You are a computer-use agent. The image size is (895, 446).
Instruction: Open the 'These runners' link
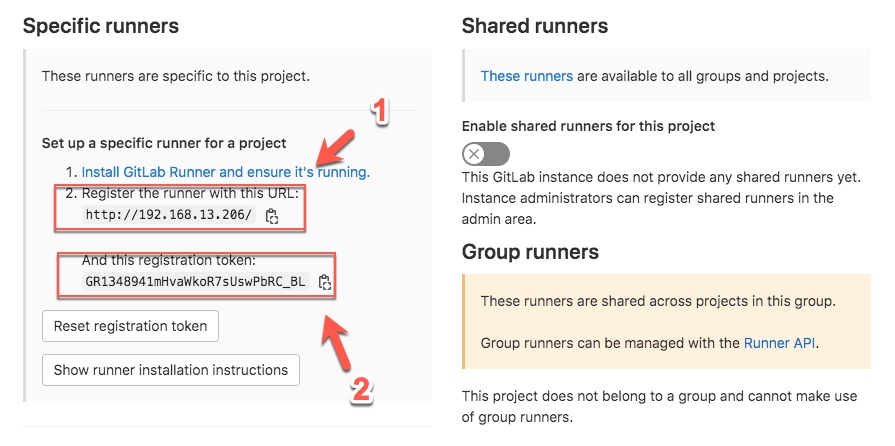(x=527, y=76)
